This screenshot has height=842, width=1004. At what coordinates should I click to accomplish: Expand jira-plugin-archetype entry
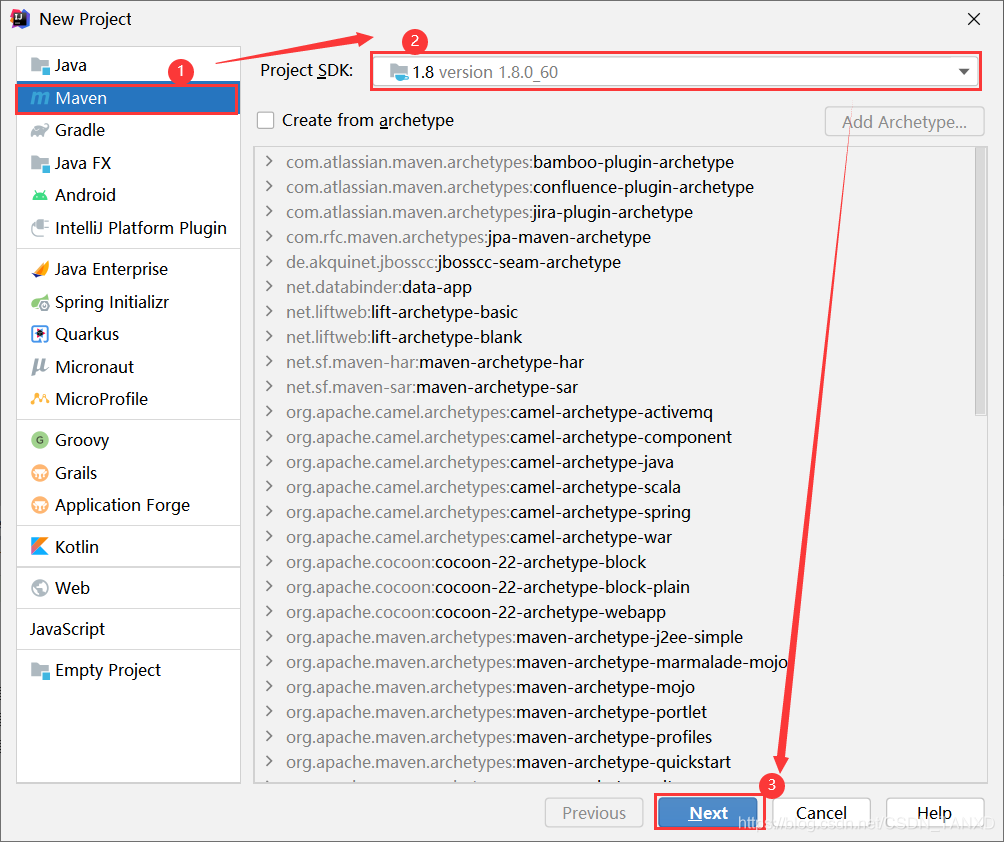coord(270,211)
